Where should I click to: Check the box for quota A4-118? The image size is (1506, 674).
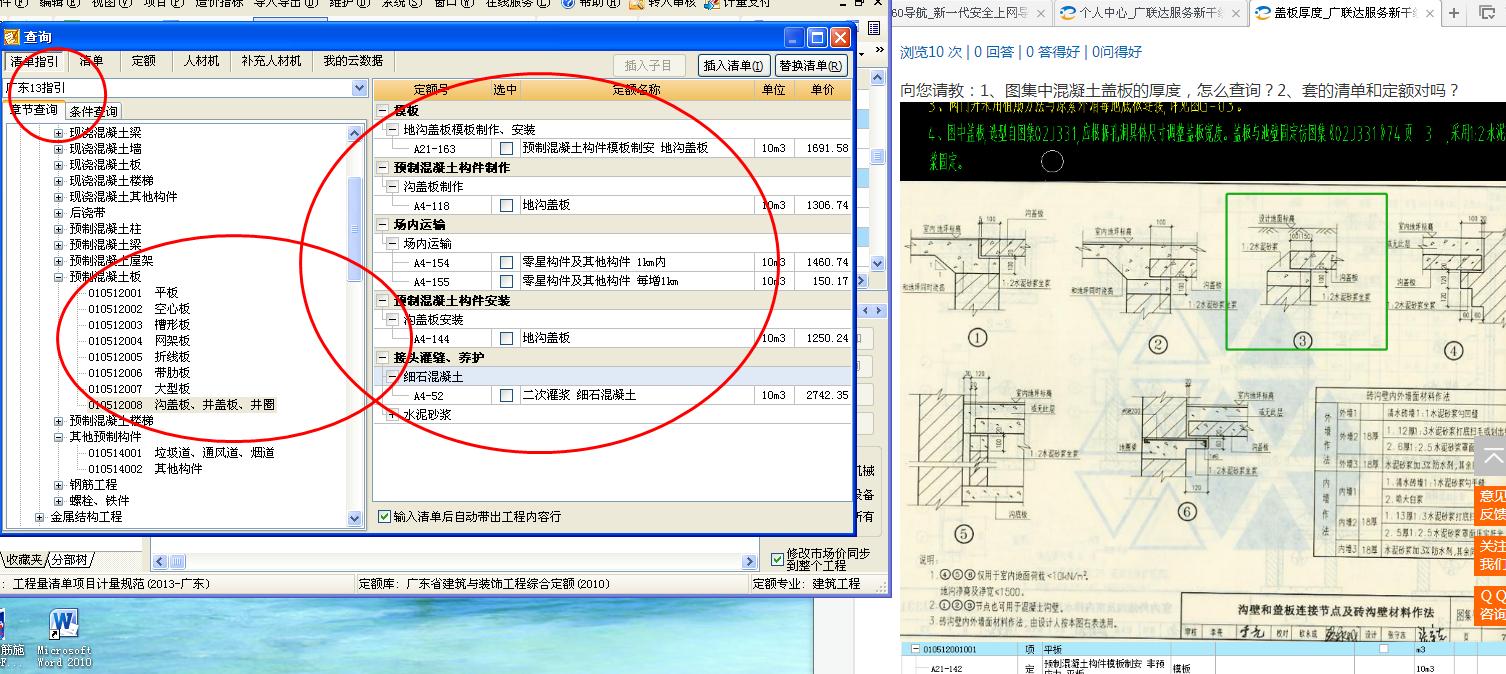click(506, 205)
